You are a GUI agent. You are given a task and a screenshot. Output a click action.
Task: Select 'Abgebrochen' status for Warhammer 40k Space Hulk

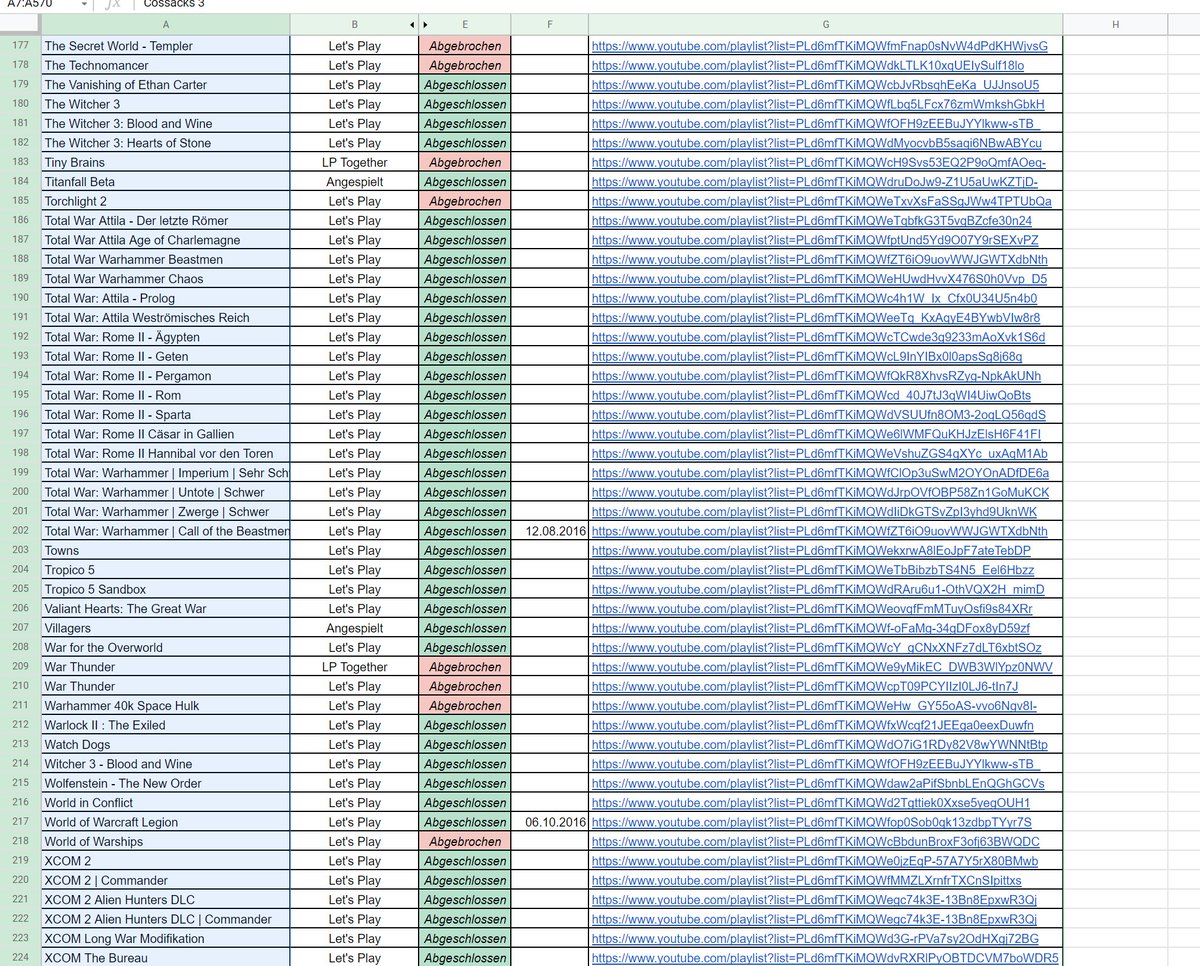coord(465,705)
